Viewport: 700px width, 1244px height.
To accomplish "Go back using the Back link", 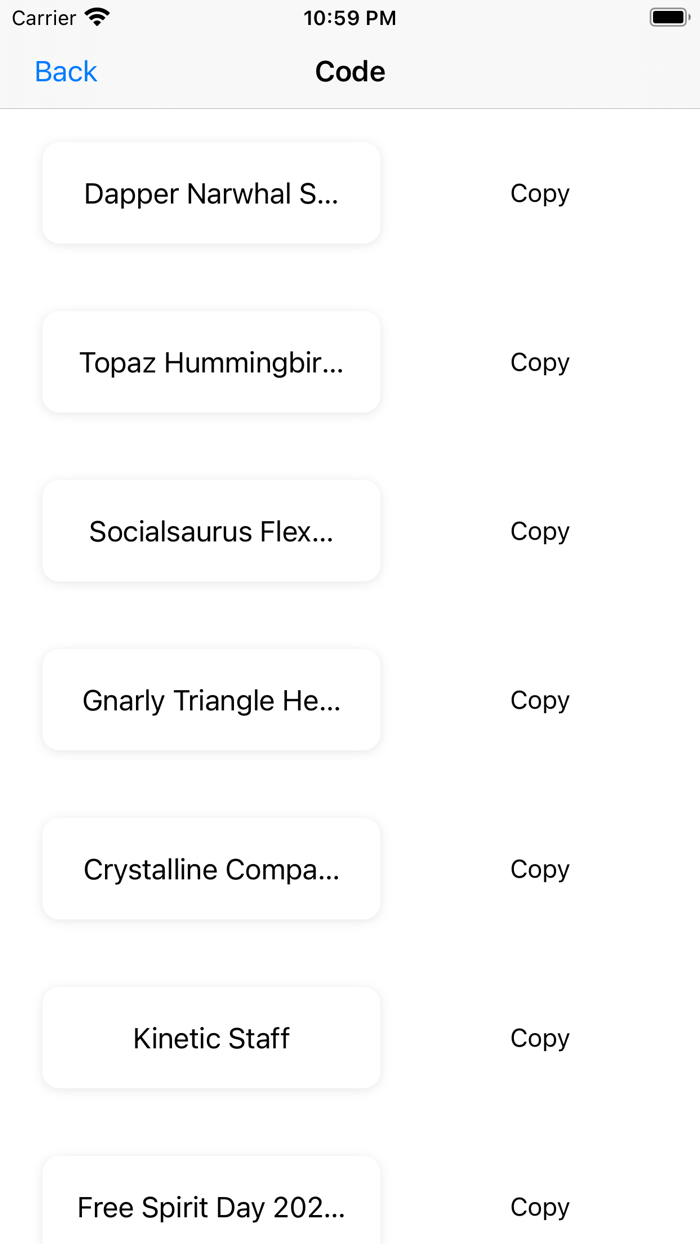I will tap(65, 71).
